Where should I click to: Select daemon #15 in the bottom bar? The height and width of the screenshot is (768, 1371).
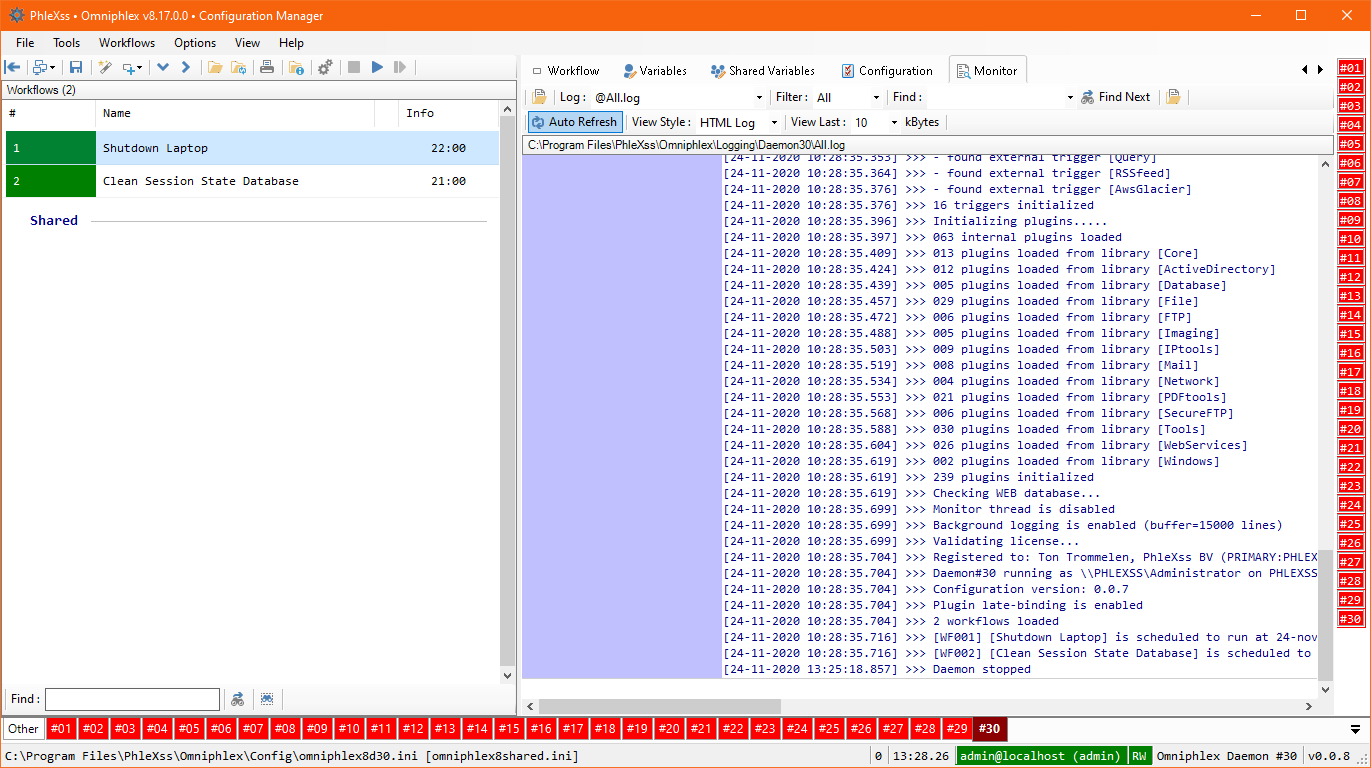tap(510, 729)
